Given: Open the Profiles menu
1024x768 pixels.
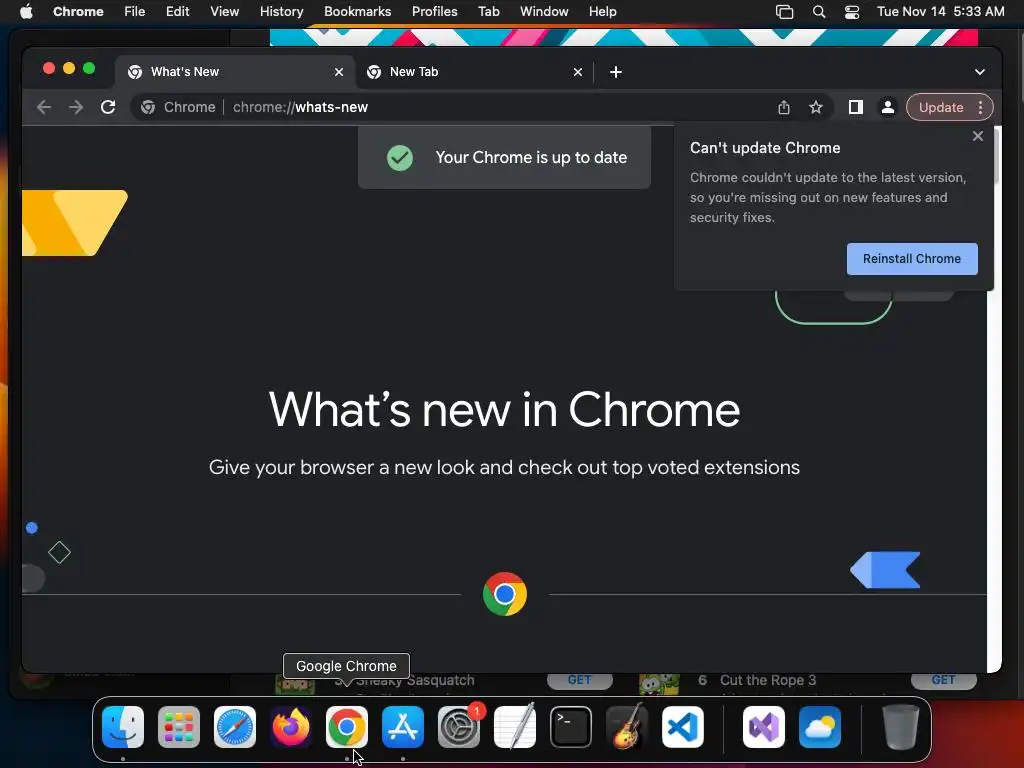Looking at the screenshot, I should tap(434, 12).
